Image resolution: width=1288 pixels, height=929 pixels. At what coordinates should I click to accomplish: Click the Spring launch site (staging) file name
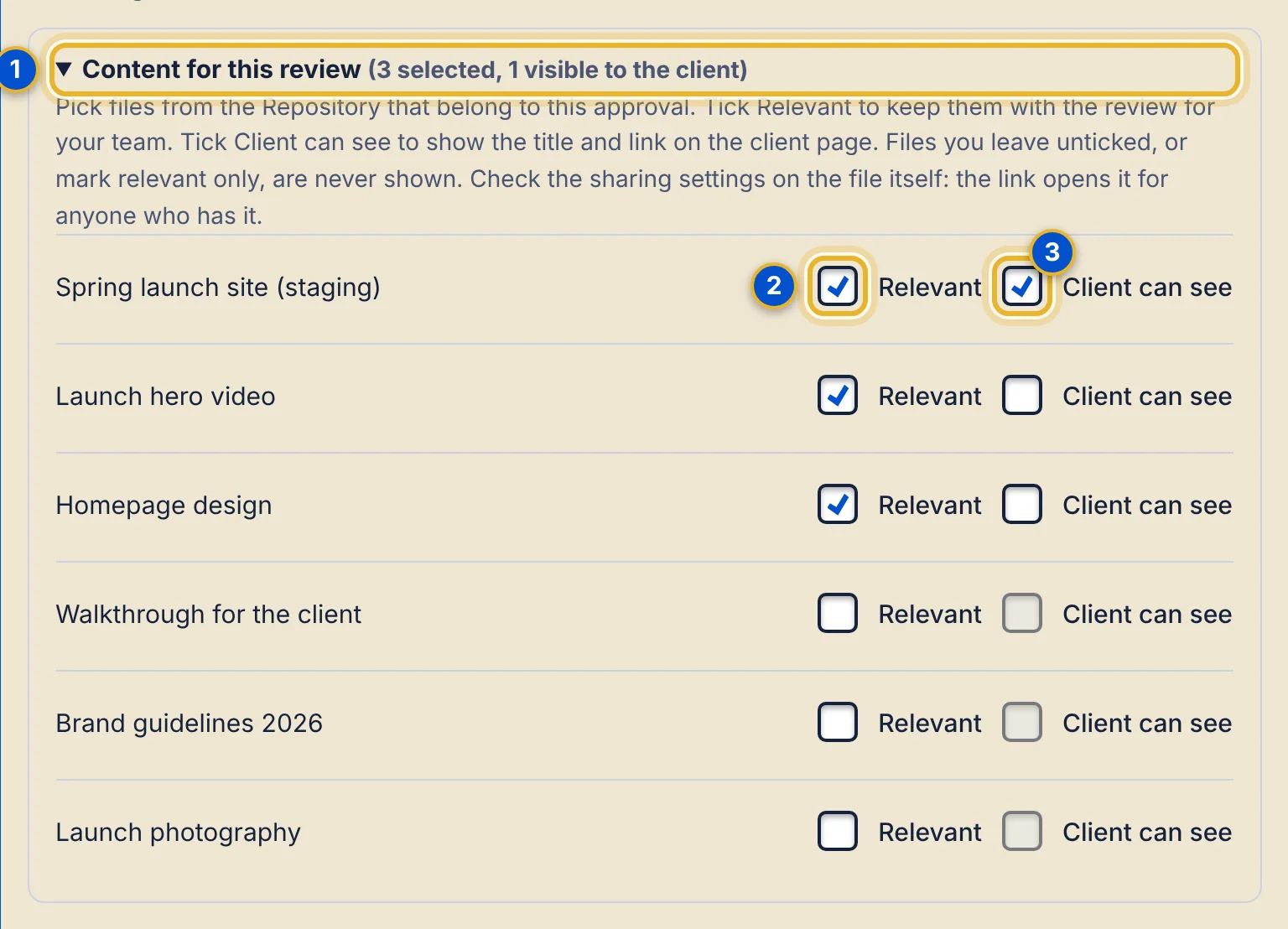(218, 288)
